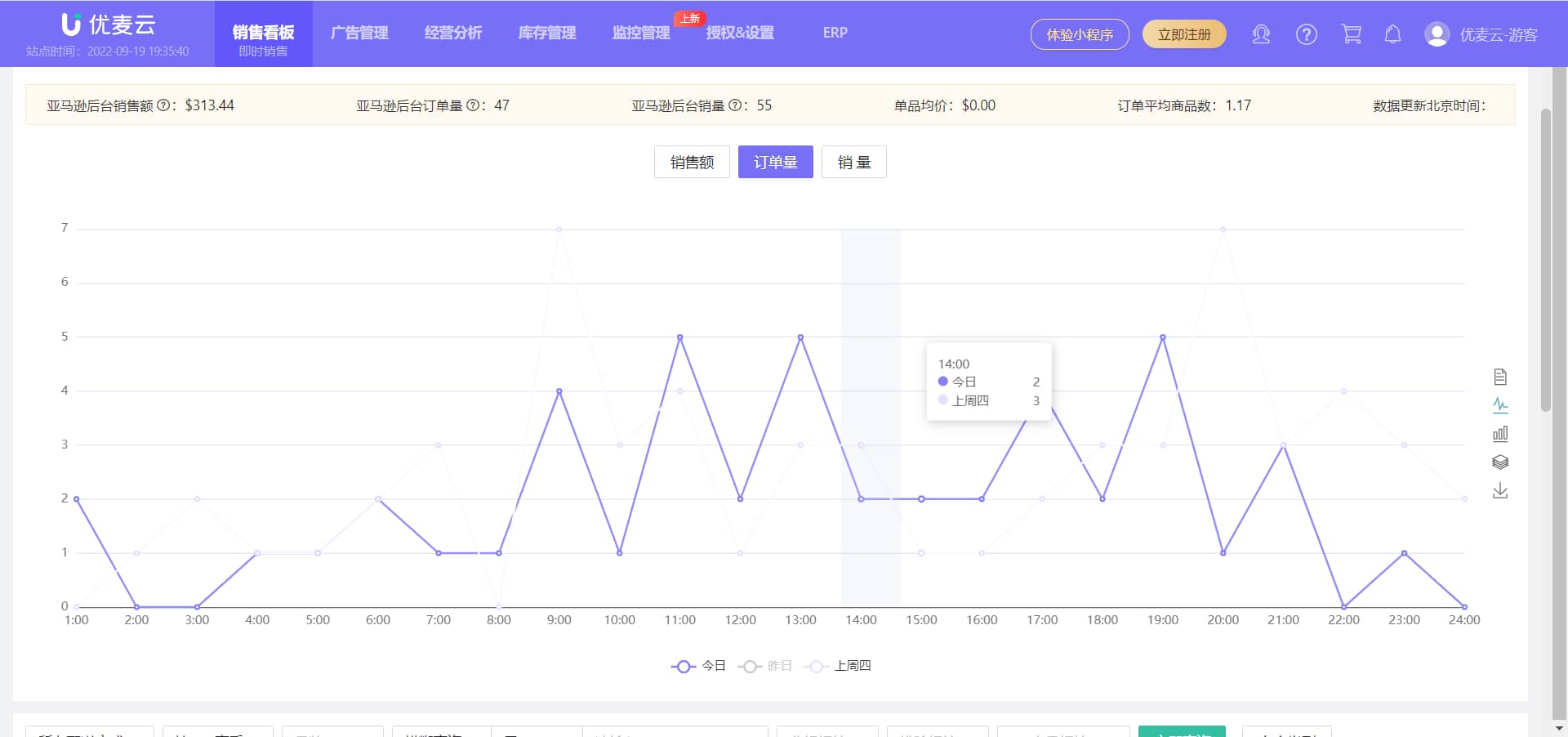Image resolution: width=1568 pixels, height=737 pixels.
Task: Open the 库存管理 menu
Action: click(x=546, y=33)
